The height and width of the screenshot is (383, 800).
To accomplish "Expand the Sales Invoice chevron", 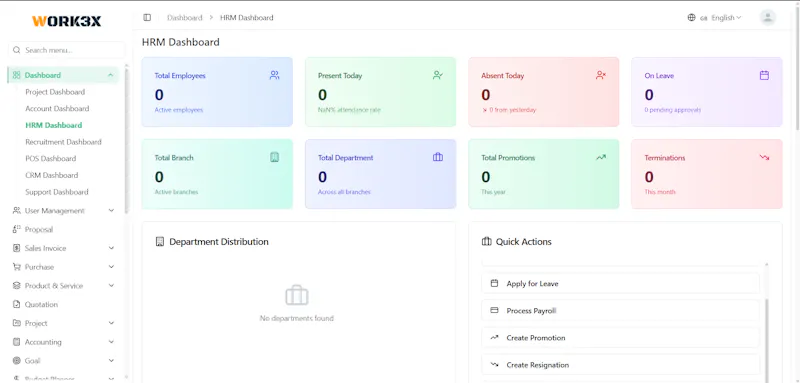I will click(x=111, y=248).
